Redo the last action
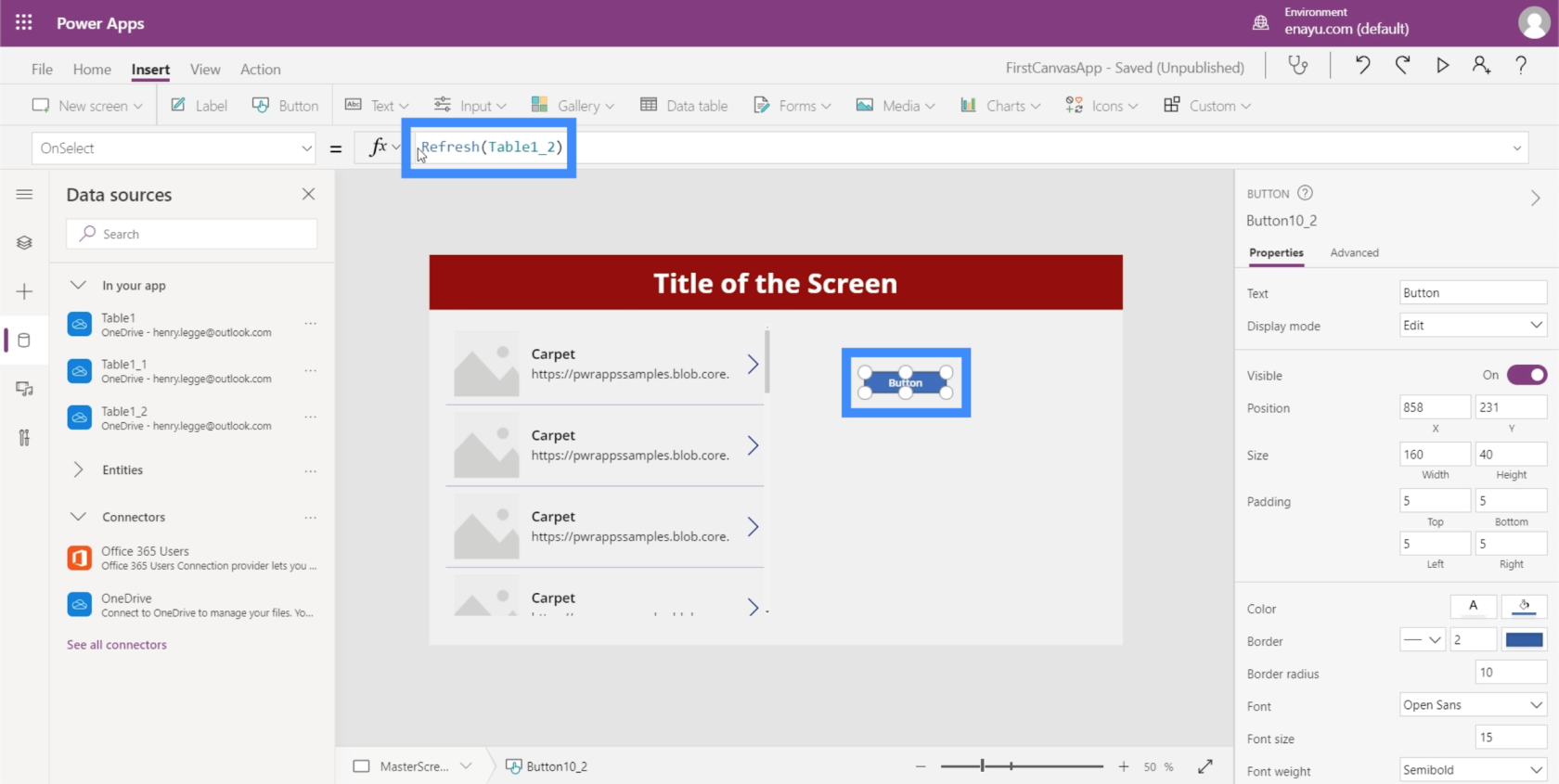The image size is (1559, 784). (1402, 65)
